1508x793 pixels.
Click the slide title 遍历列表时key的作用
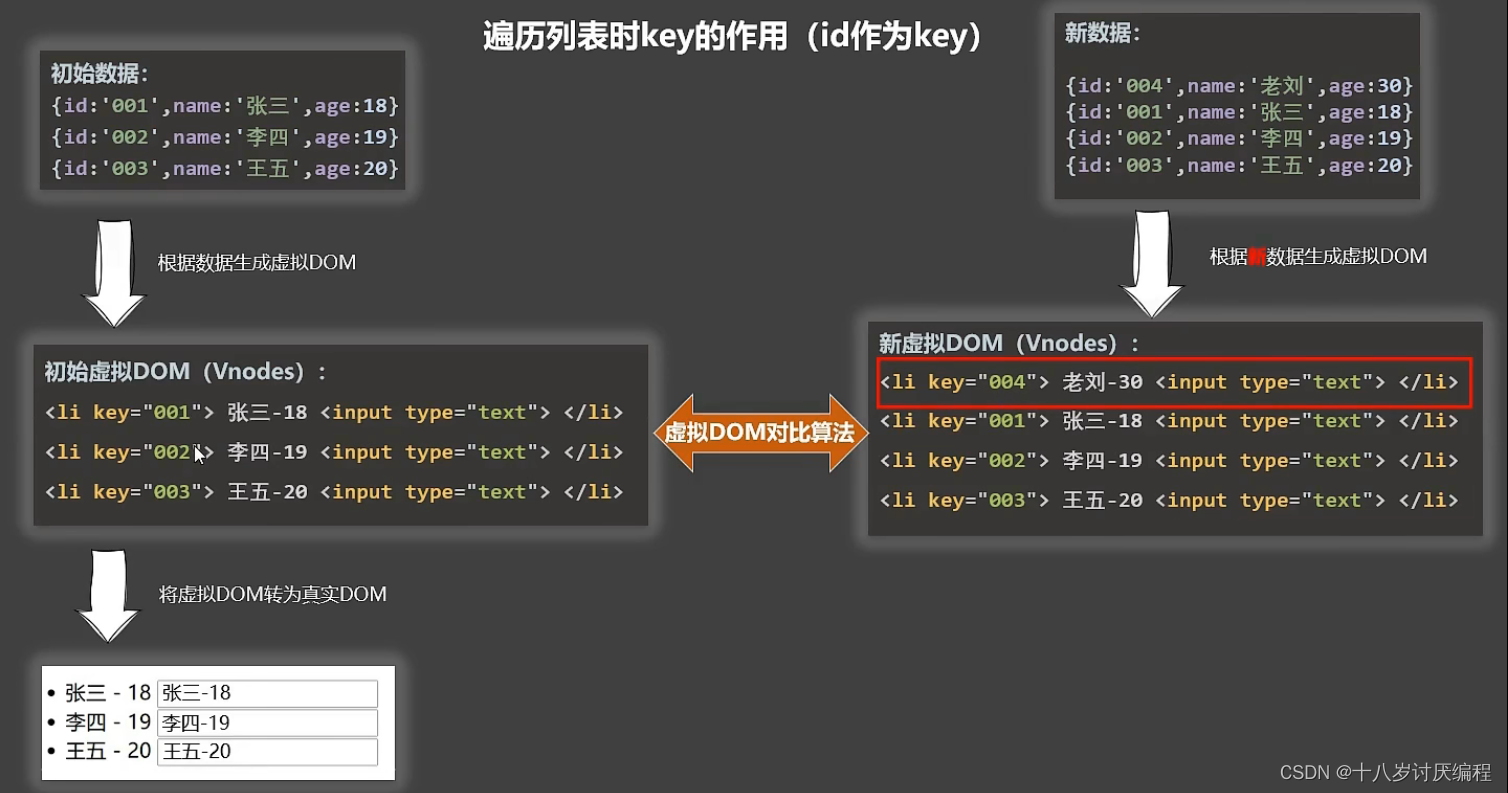[x=733, y=36]
